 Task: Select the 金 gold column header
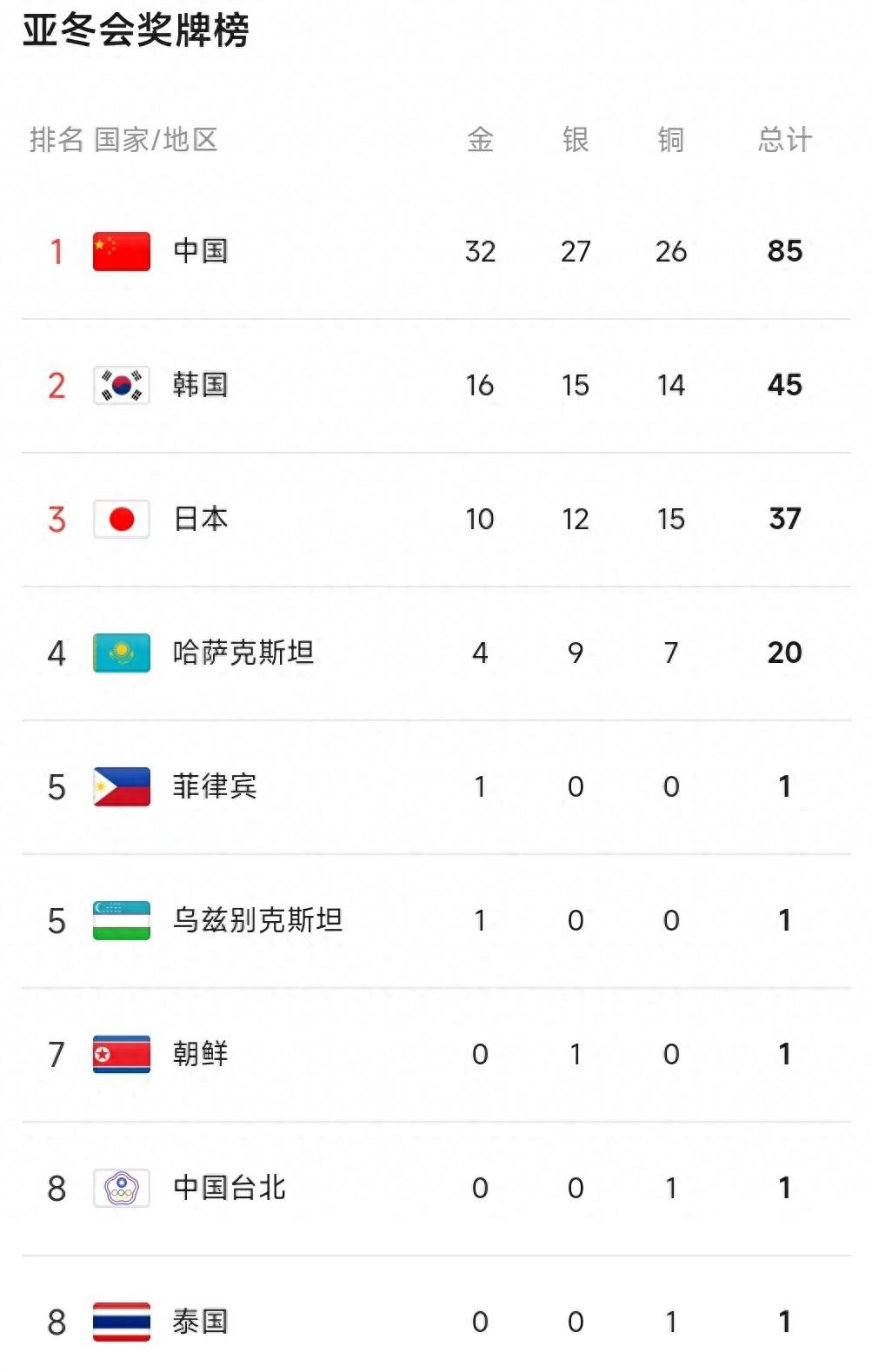(x=480, y=139)
